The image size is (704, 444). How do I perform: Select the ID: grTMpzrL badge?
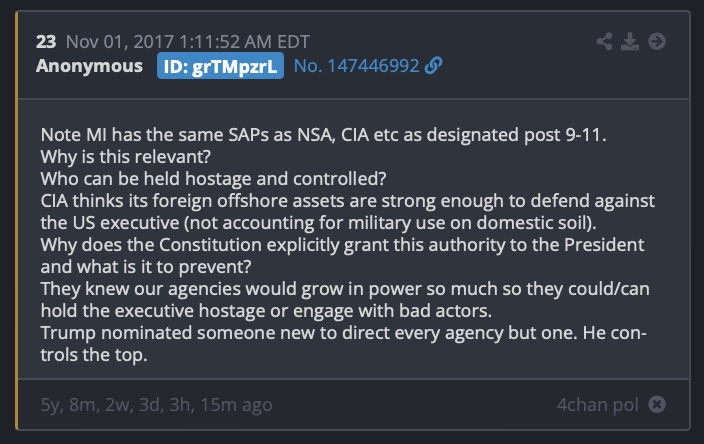click(x=220, y=66)
